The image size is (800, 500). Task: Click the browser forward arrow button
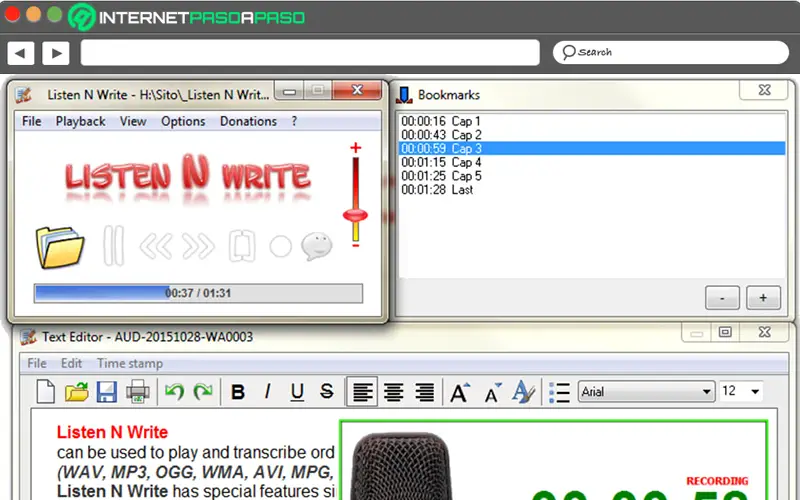(56, 53)
